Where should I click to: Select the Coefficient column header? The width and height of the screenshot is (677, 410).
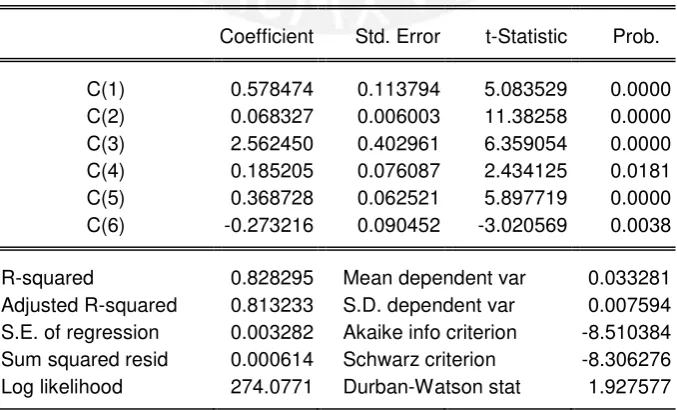[x=266, y=36]
